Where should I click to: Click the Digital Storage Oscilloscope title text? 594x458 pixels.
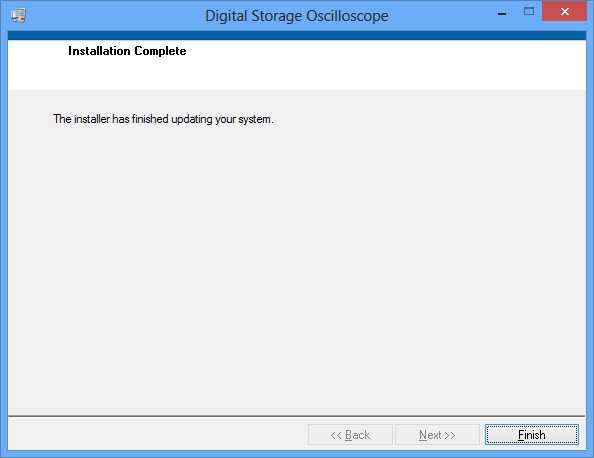pos(297,16)
